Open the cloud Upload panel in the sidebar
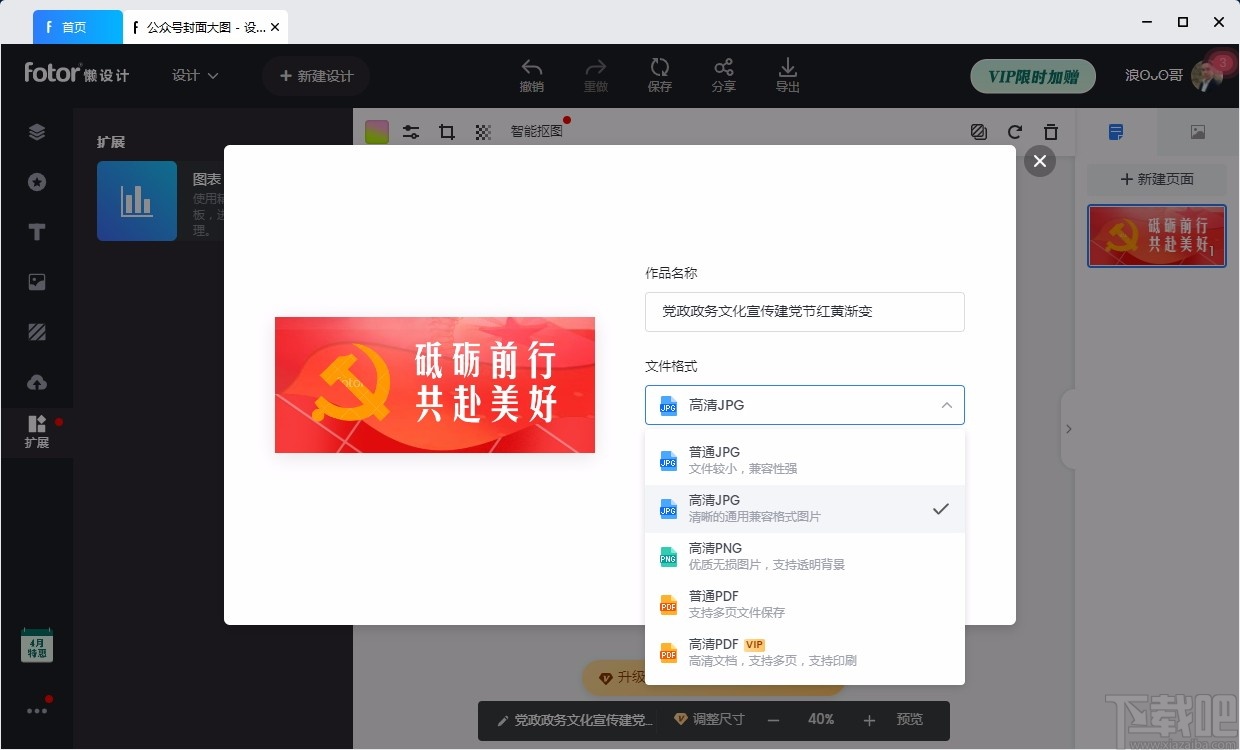The image size is (1240, 750). pos(37,381)
